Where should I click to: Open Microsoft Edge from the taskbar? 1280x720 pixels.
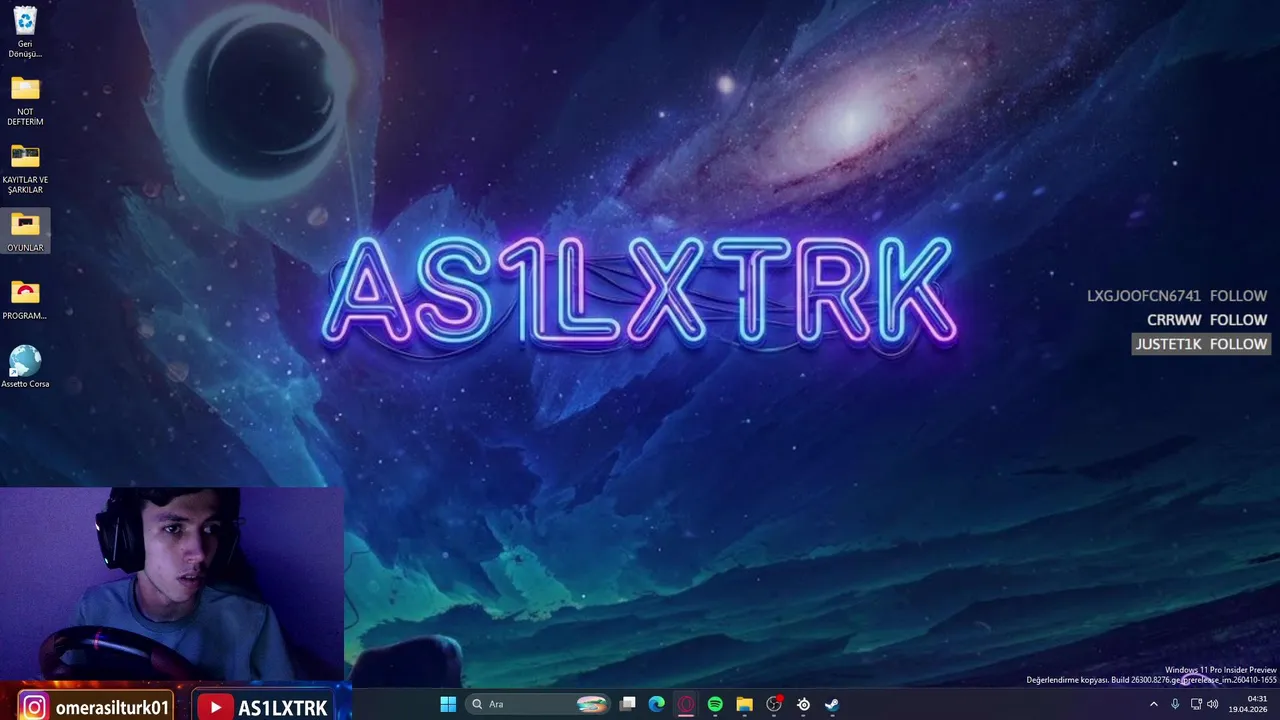[657, 704]
